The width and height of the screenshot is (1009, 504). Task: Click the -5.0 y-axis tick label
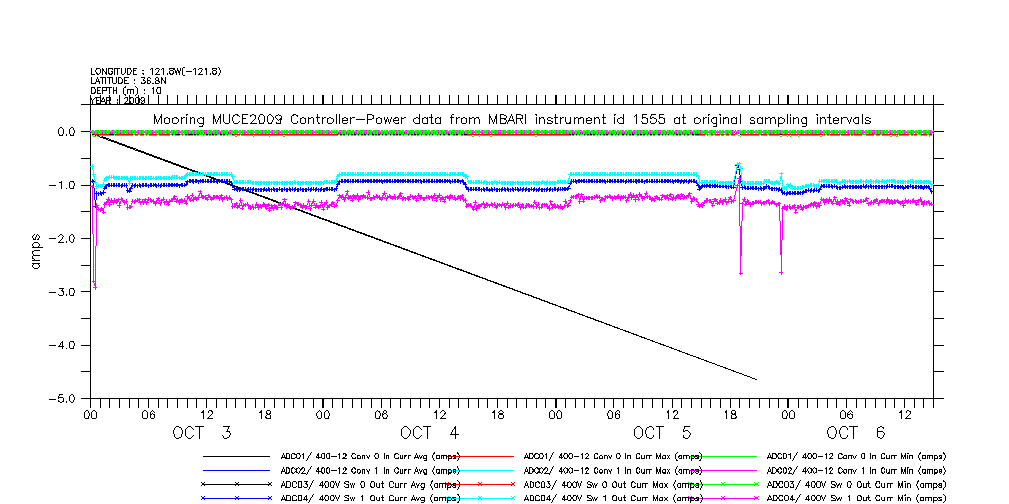tap(64, 398)
